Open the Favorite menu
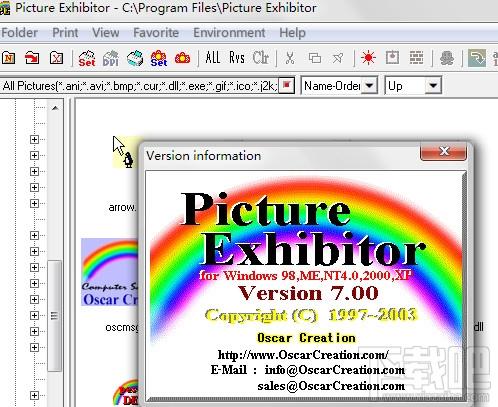 click(156, 33)
